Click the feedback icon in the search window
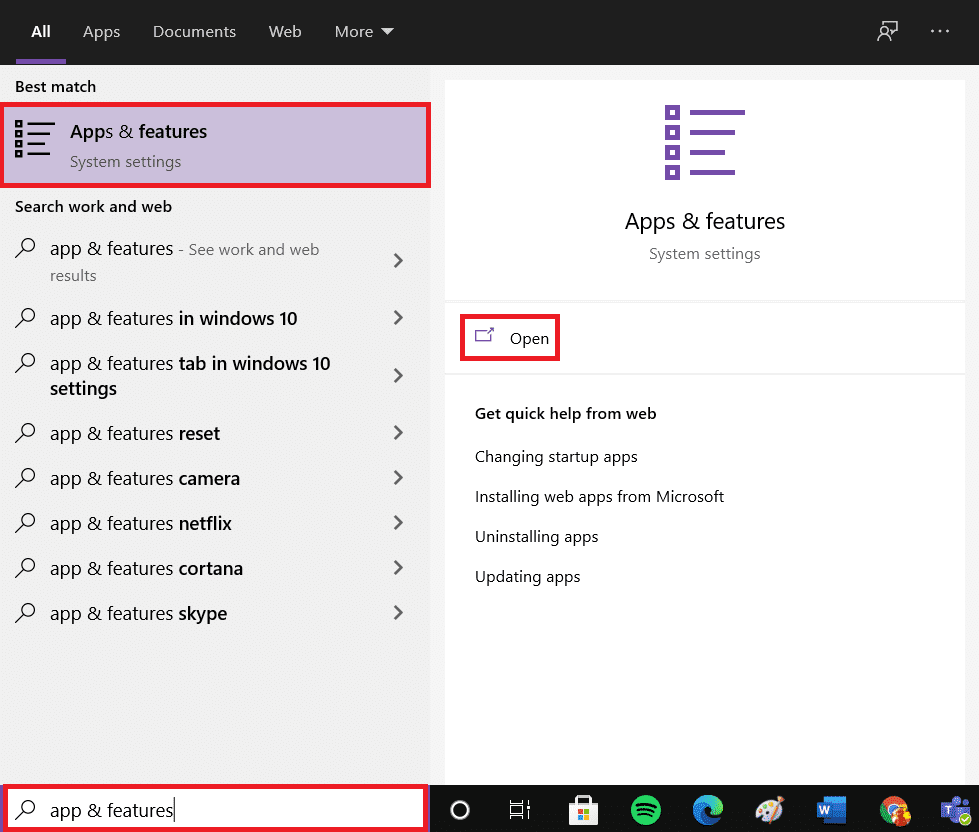This screenshot has width=979, height=832. [886, 31]
